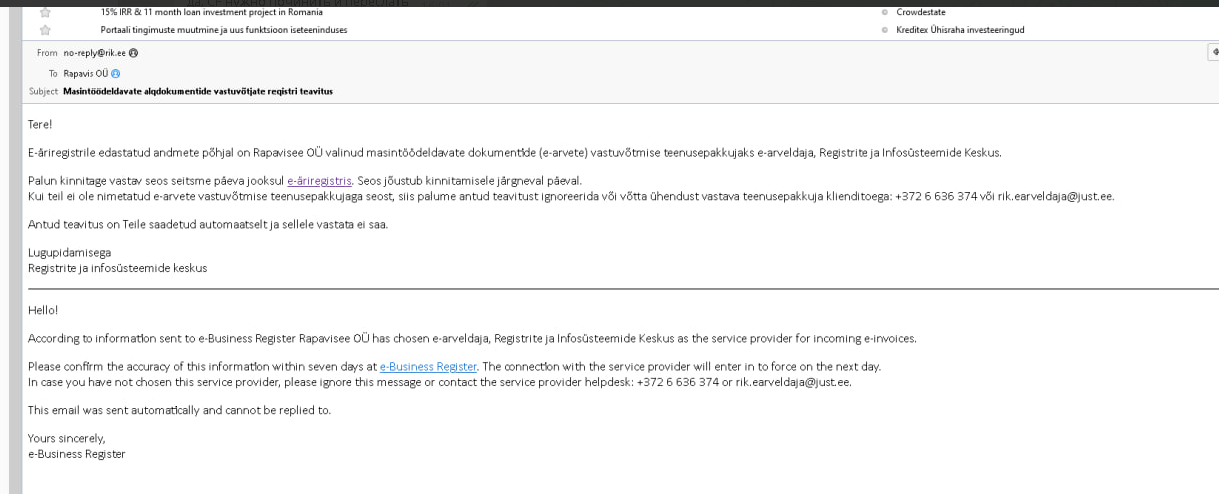Open the header options button at right edge

[x=1213, y=53]
